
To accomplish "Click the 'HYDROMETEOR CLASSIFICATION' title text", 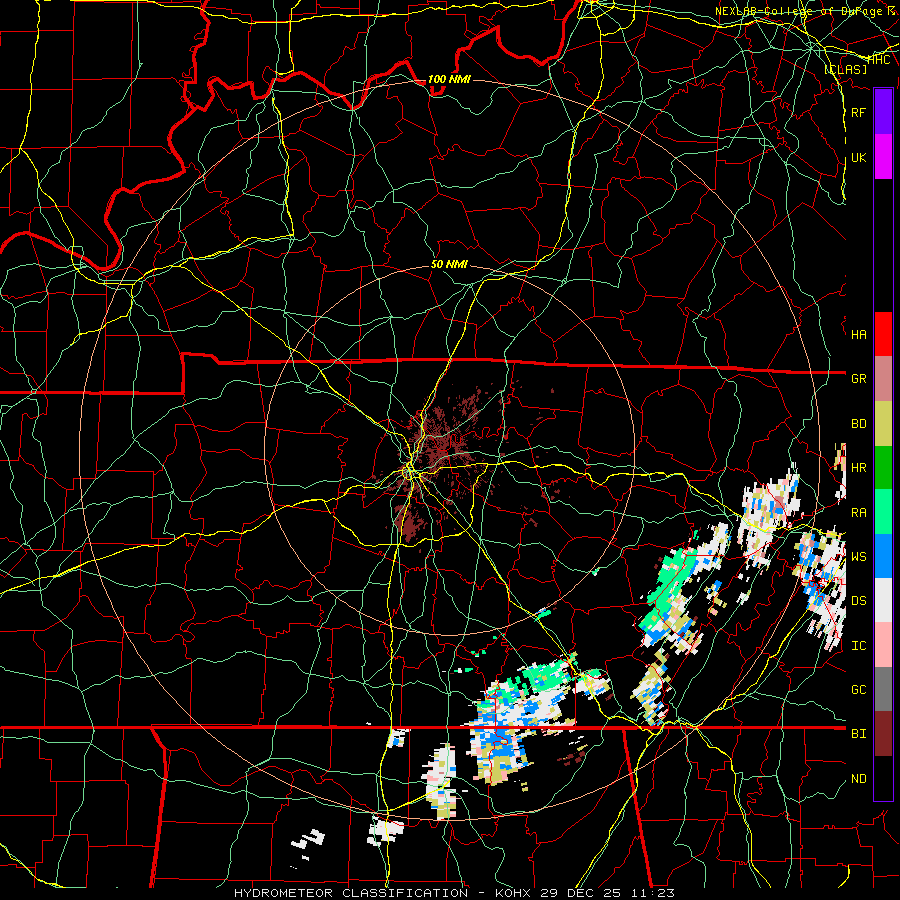I will 351,893.
